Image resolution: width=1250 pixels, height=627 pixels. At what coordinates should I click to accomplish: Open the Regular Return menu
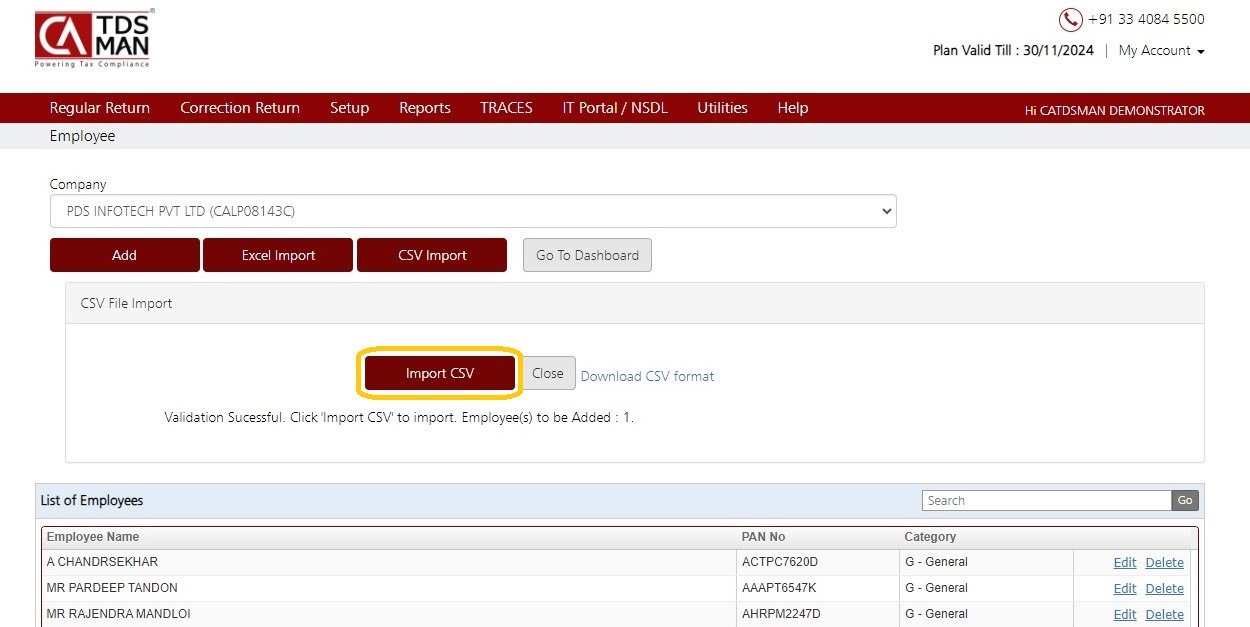pos(100,108)
